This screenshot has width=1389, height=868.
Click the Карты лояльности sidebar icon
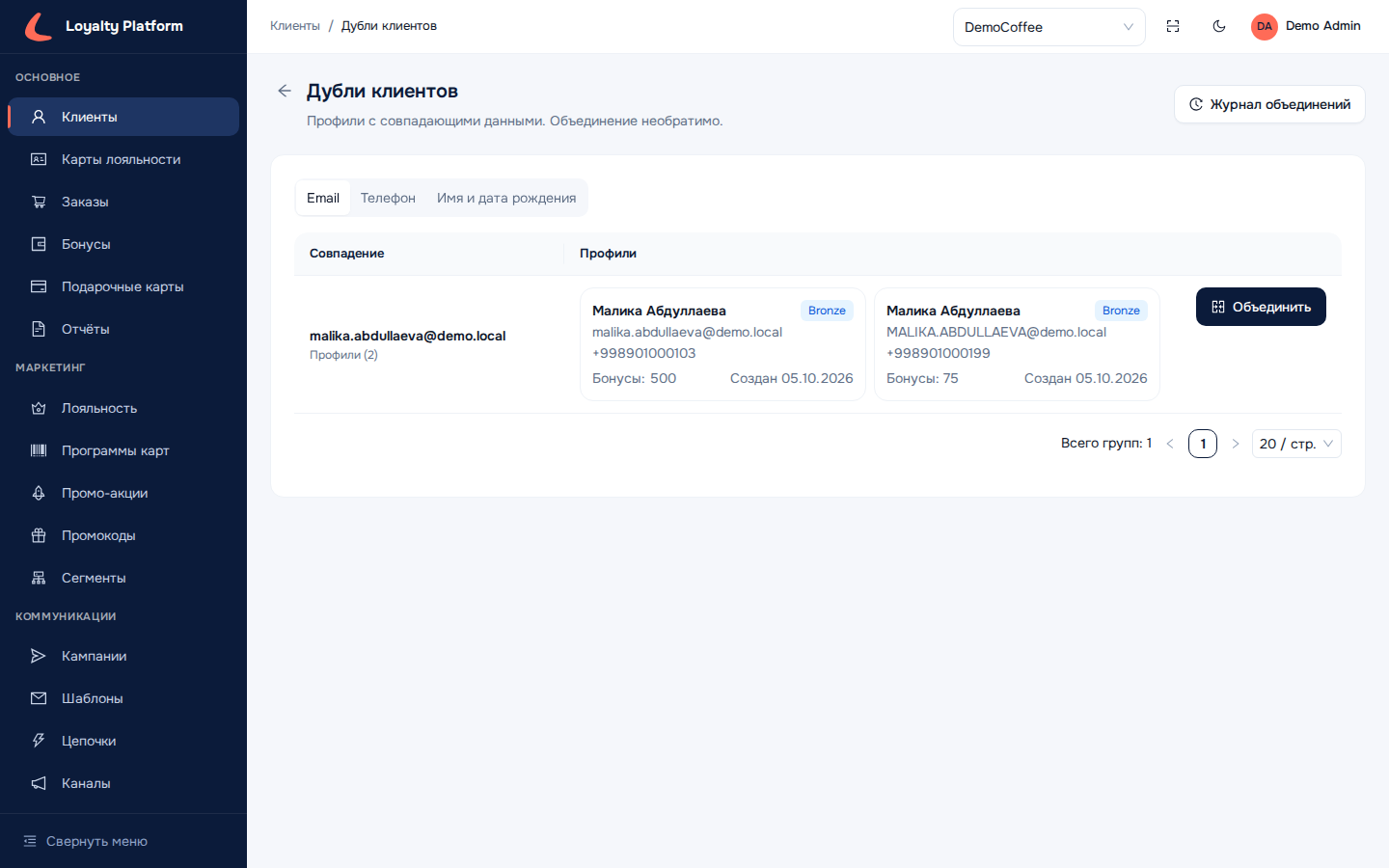[x=39, y=159]
